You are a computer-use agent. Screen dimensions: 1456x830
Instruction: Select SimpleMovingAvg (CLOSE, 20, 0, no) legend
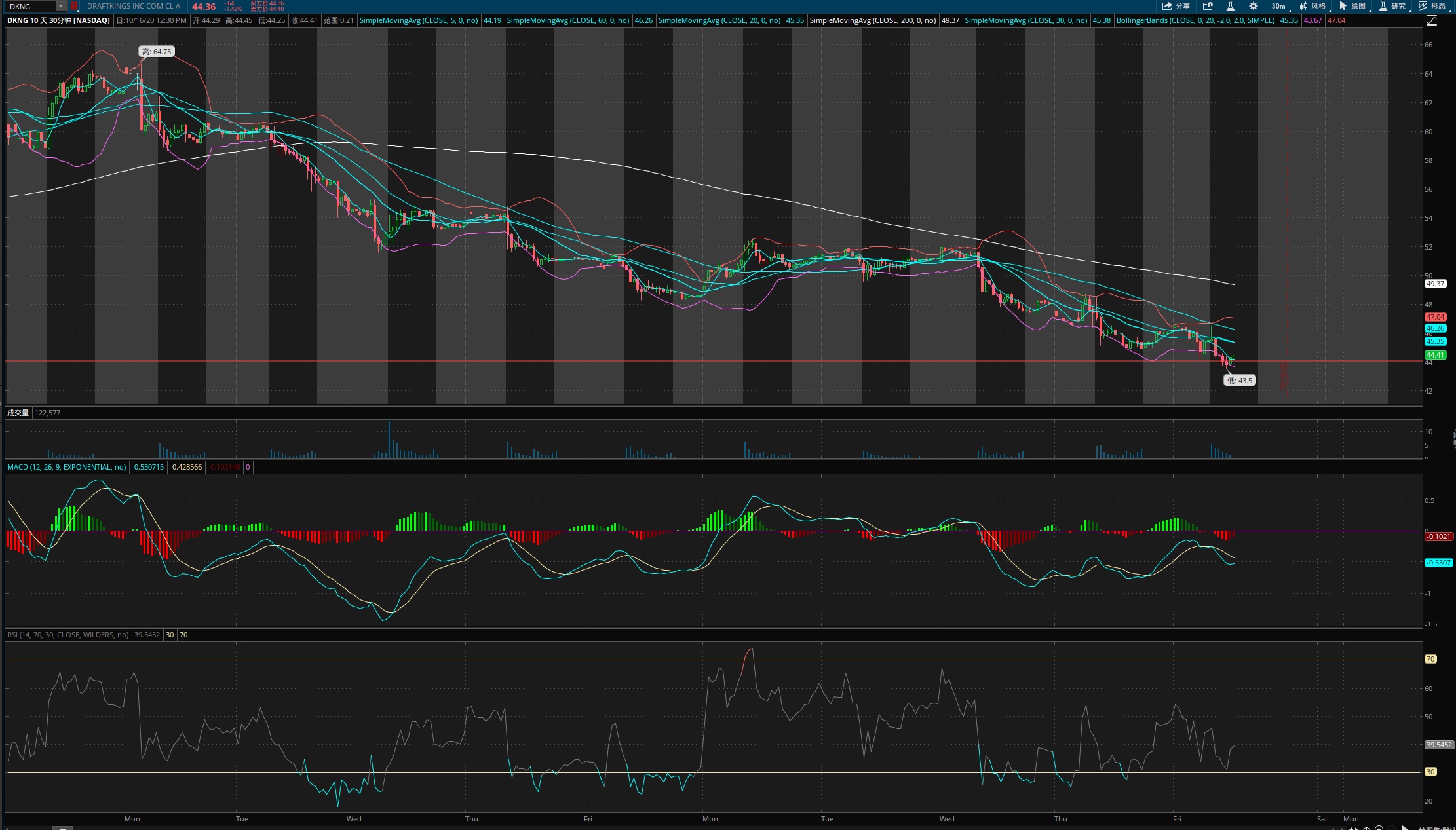(719, 20)
